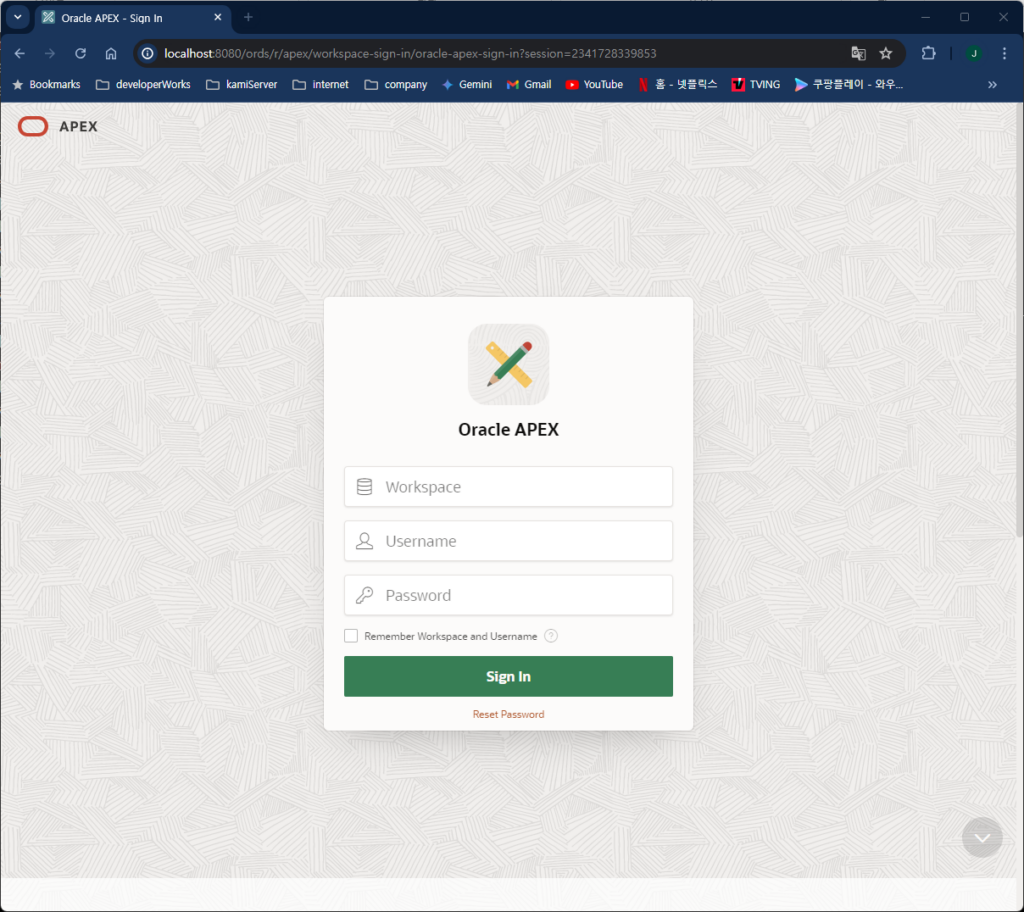The height and width of the screenshot is (912, 1024).
Task: Minimize the browser window
Action: (925, 18)
